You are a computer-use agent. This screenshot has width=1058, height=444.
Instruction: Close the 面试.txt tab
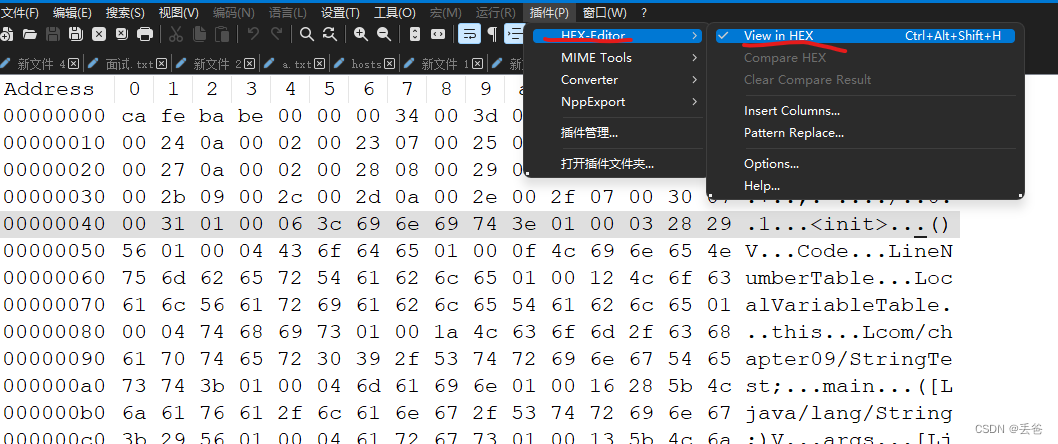pyautogui.click(x=161, y=64)
